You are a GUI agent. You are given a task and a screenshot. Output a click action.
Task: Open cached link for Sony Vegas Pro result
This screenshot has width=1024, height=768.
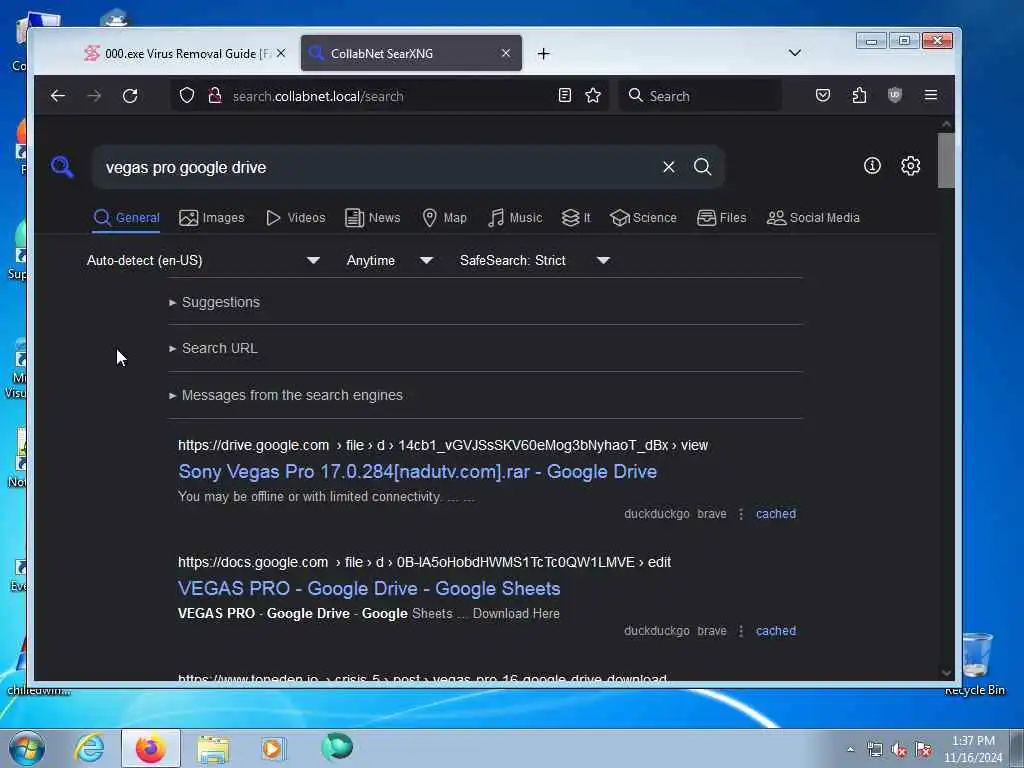tap(776, 514)
